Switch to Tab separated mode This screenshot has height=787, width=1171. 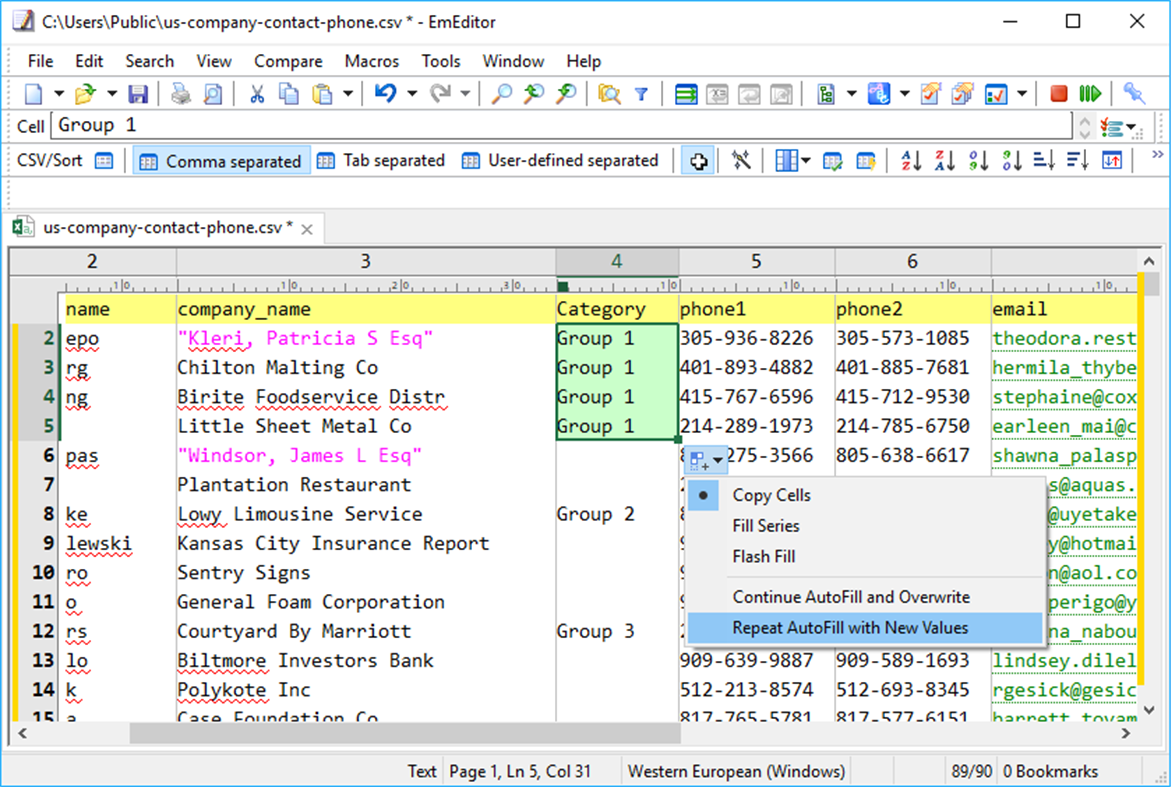coord(390,160)
